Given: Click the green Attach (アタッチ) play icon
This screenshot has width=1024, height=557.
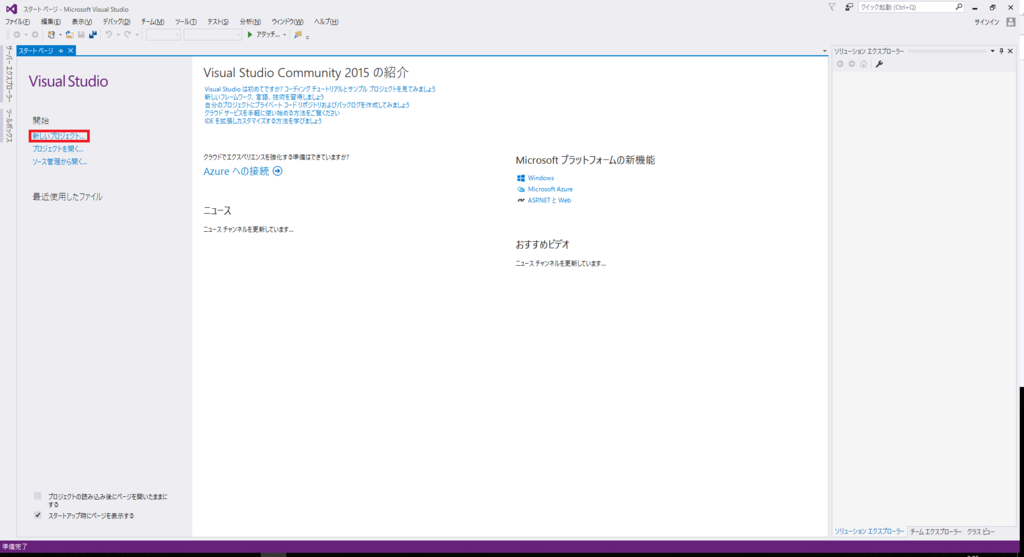Looking at the screenshot, I should pos(249,35).
